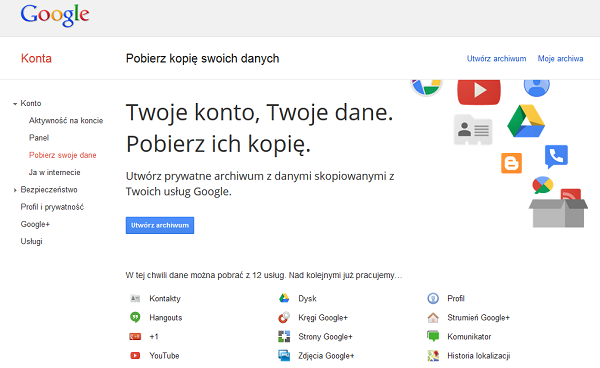
Task: Click the blue phone bubble illustration
Action: (x=556, y=156)
